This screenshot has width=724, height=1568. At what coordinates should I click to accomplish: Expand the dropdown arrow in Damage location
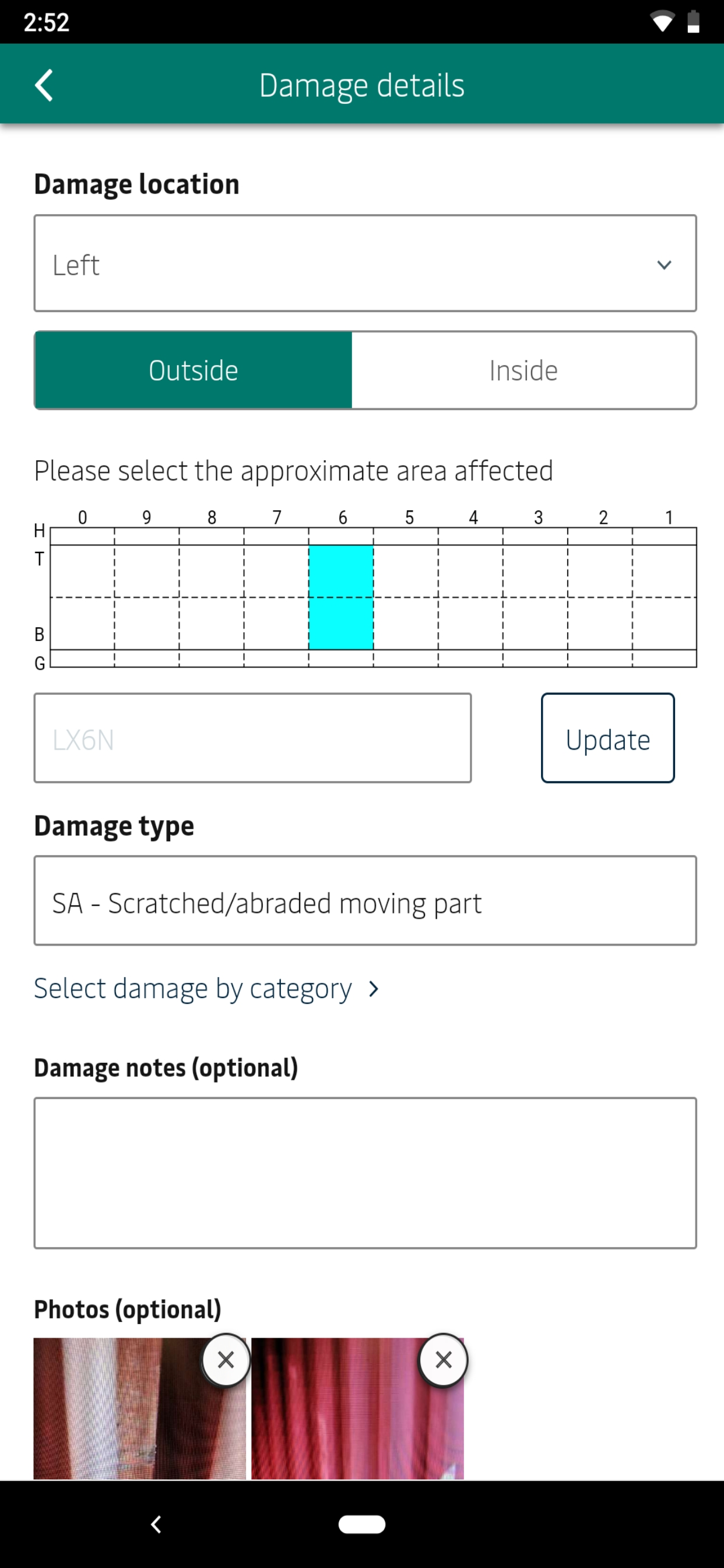pyautogui.click(x=665, y=265)
